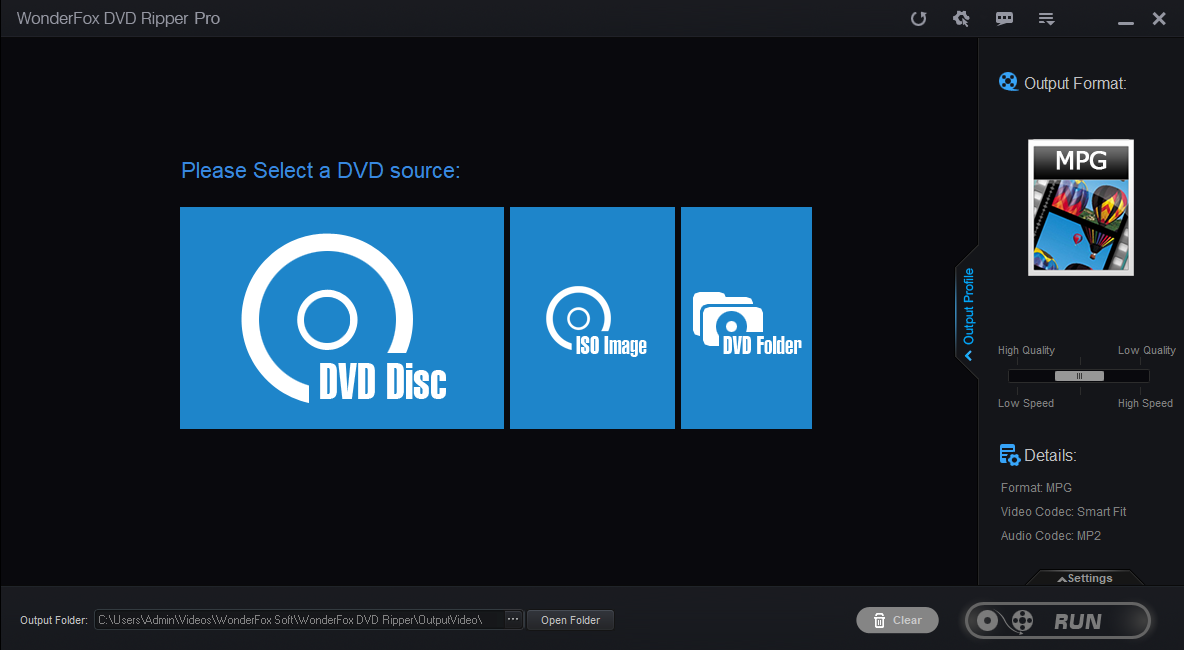This screenshot has width=1184, height=650.
Task: Click the Details database icon
Action: [1010, 454]
